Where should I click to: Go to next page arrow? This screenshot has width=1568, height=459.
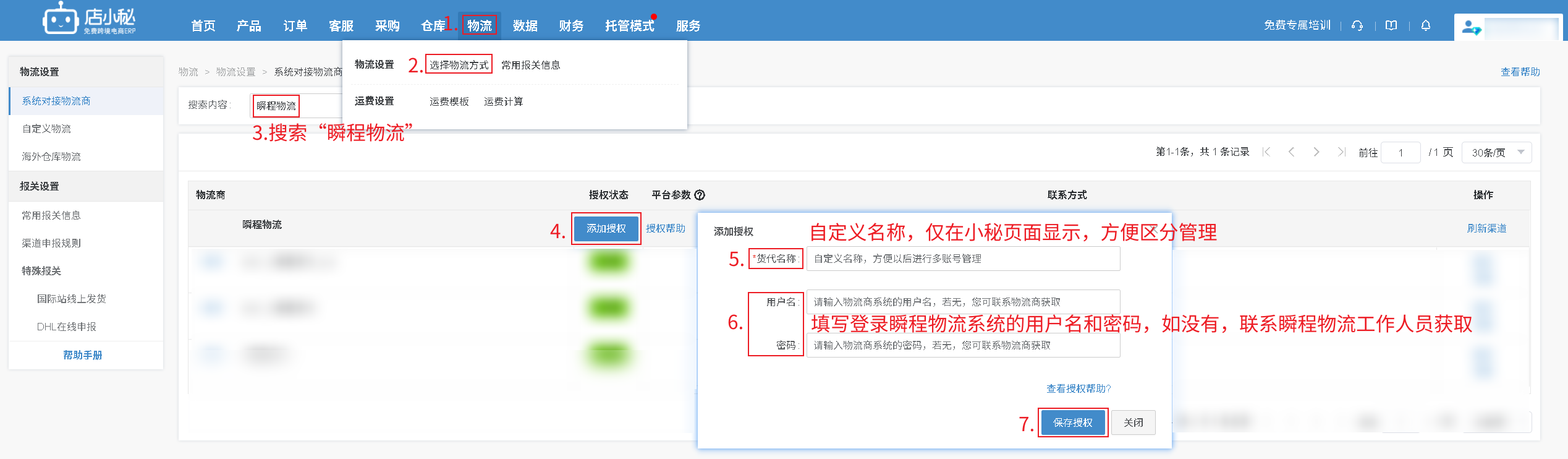click(1316, 152)
